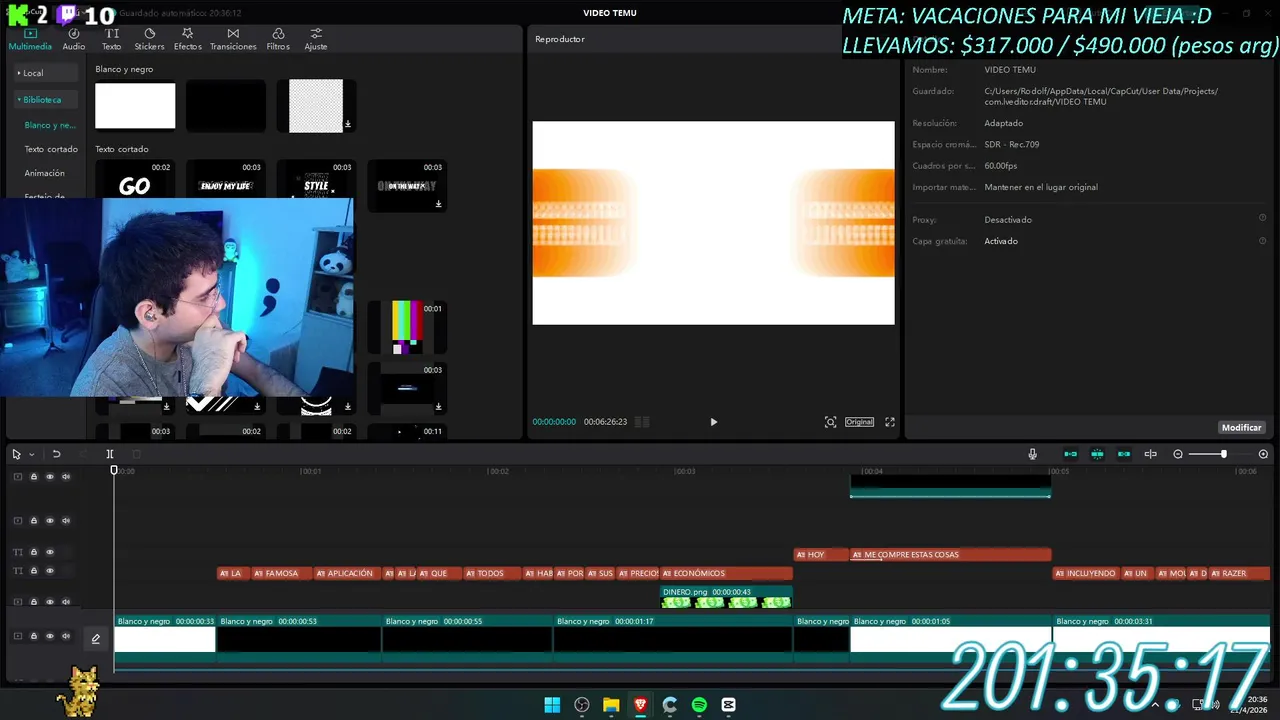The width and height of the screenshot is (1280, 720).
Task: Mute the topmost overlay track
Action: [x=66, y=477]
